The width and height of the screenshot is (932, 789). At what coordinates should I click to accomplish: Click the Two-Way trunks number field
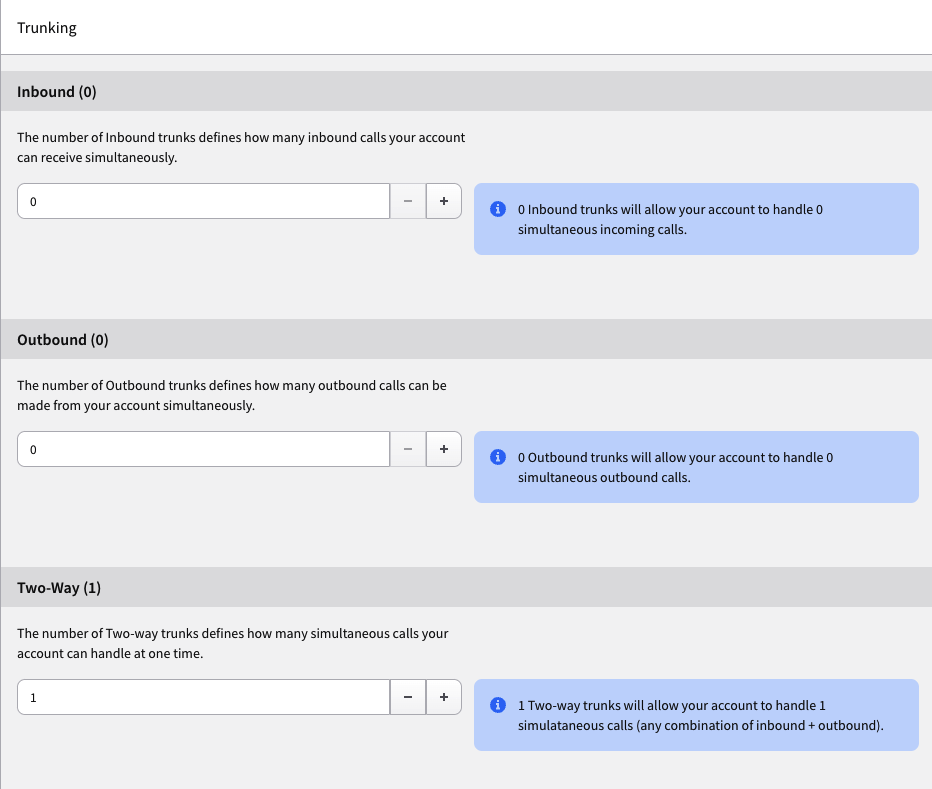pos(203,697)
